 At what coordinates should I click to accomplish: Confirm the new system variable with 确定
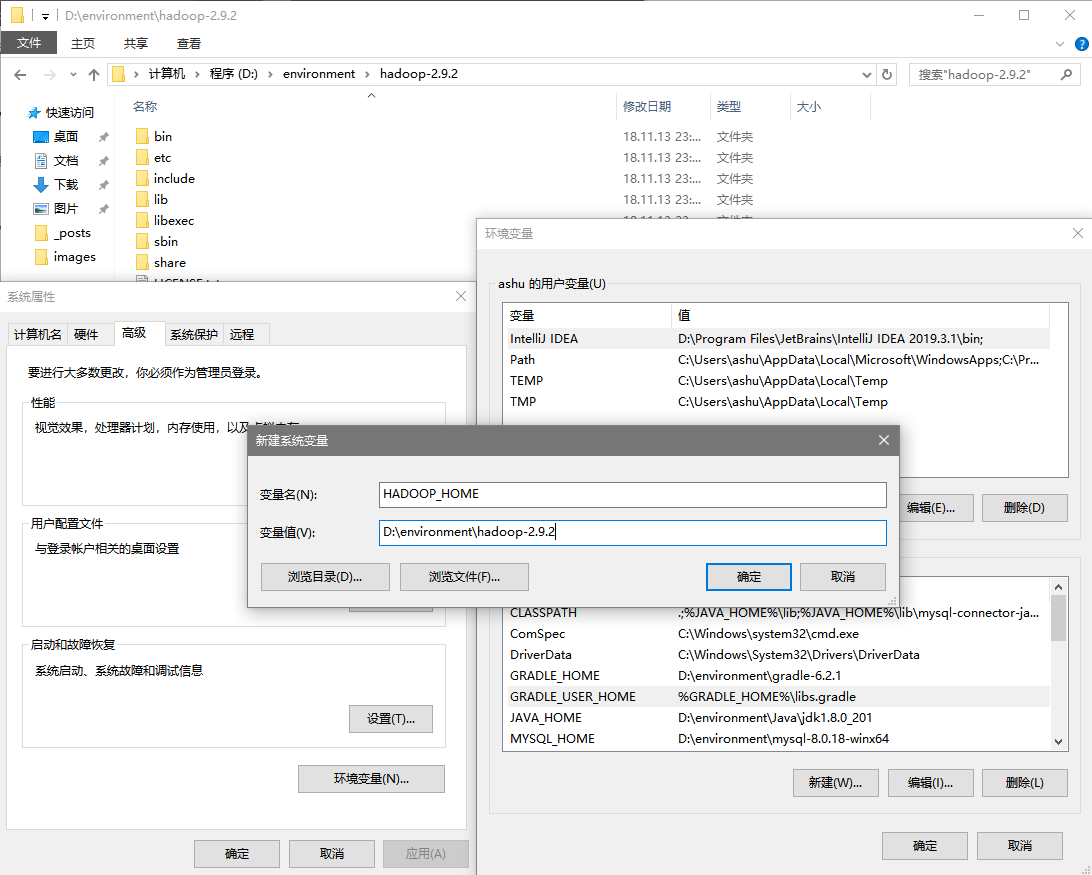(748, 577)
